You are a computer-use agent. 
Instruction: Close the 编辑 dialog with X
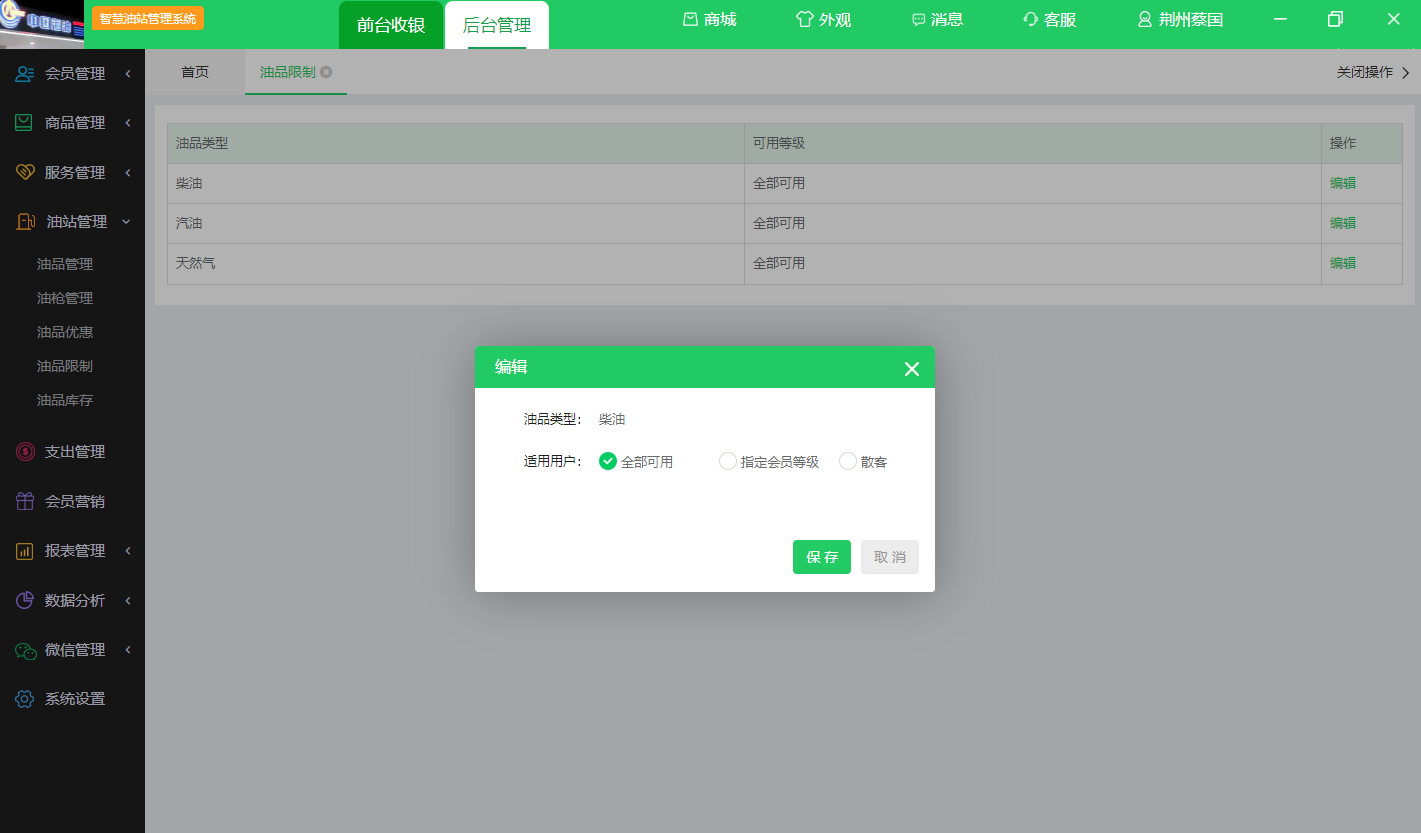[911, 369]
